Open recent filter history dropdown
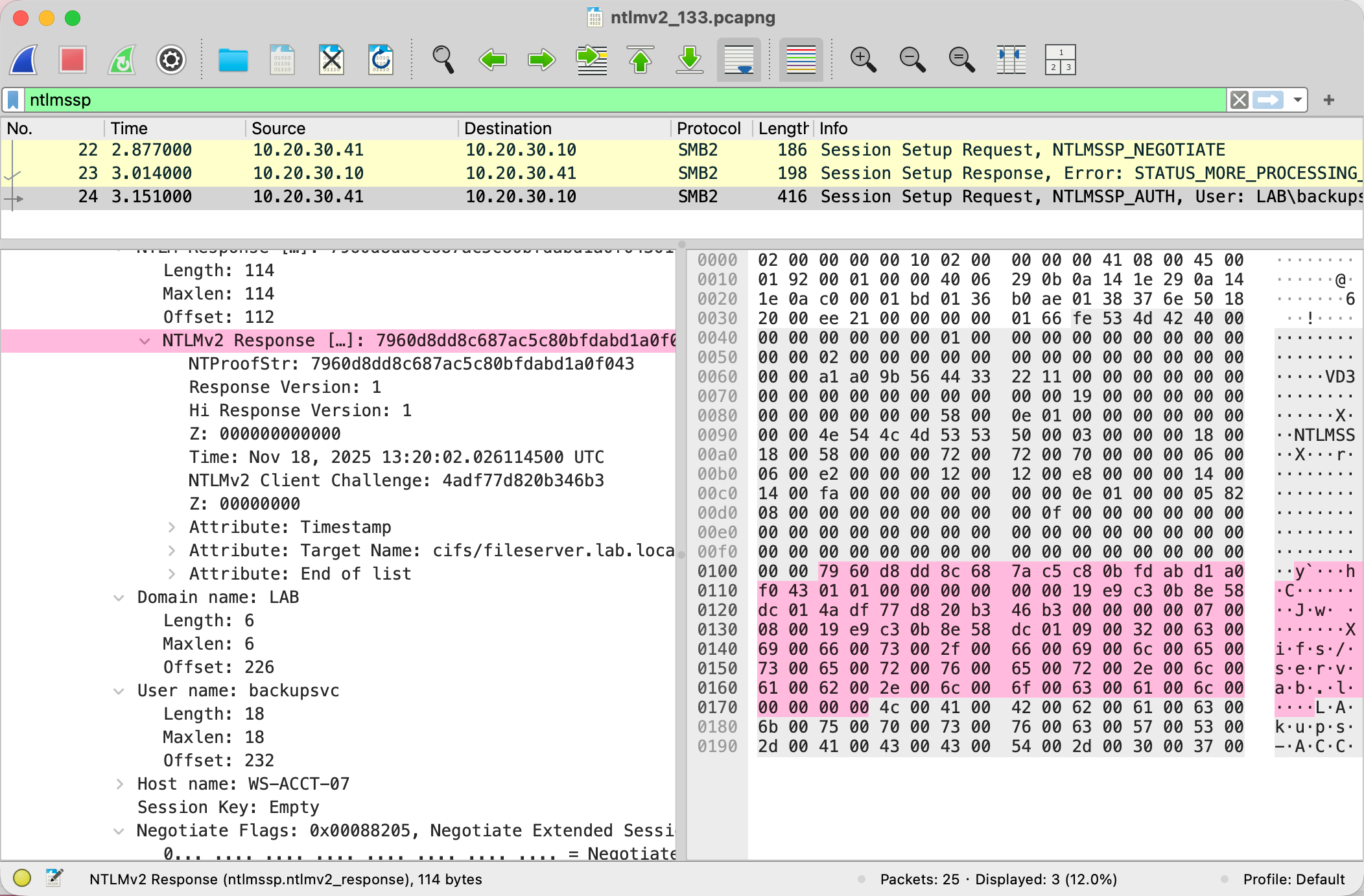Image resolution: width=1364 pixels, height=896 pixels. point(1298,100)
